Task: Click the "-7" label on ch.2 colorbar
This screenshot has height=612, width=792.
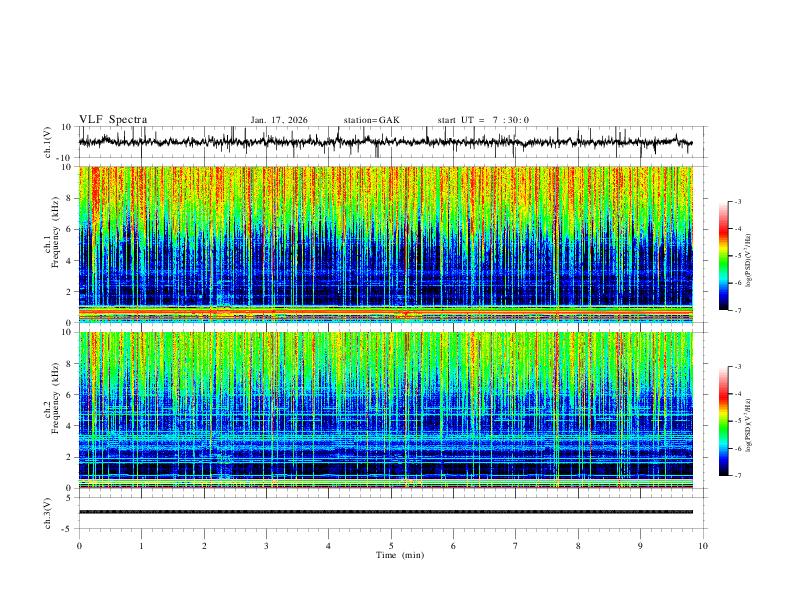Action: (x=737, y=476)
